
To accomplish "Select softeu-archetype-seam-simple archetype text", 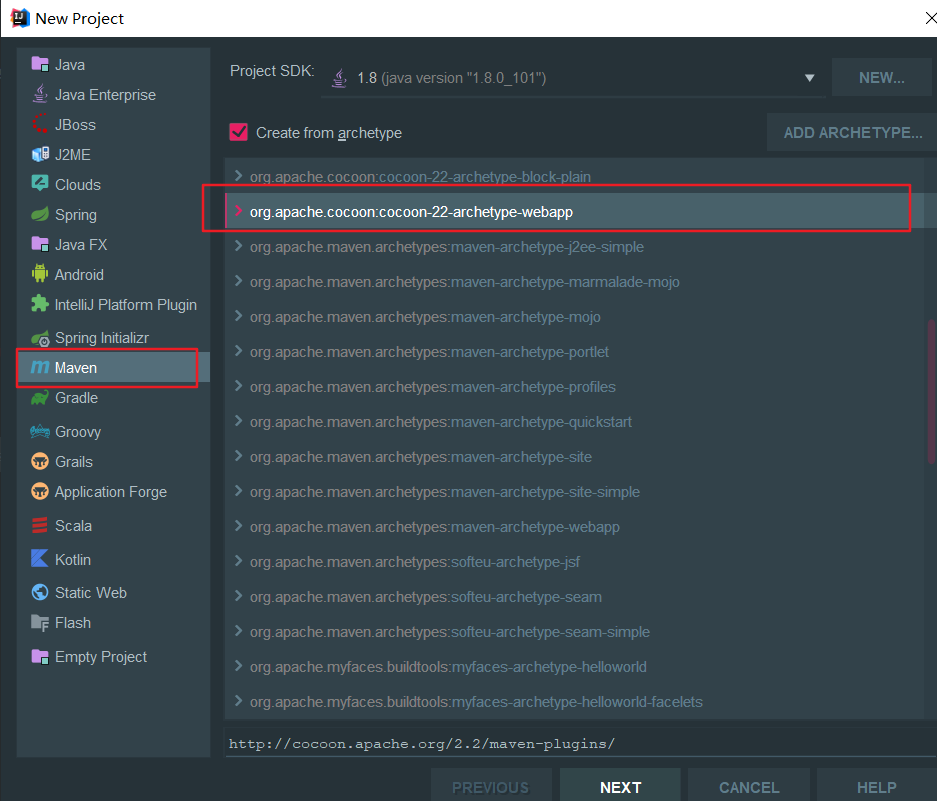I will point(449,632).
